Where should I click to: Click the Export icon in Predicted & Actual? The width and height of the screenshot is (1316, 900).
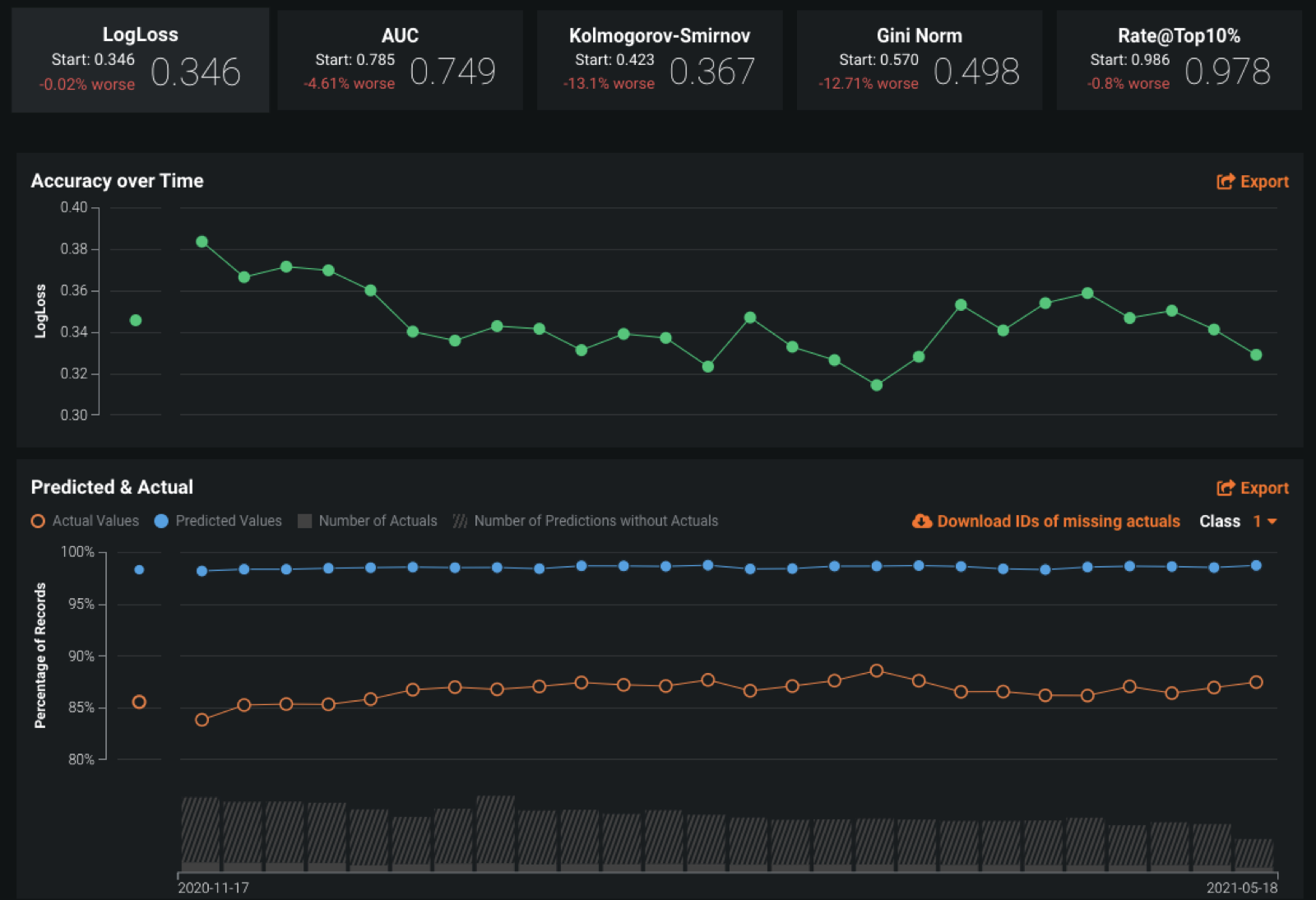(x=1226, y=488)
